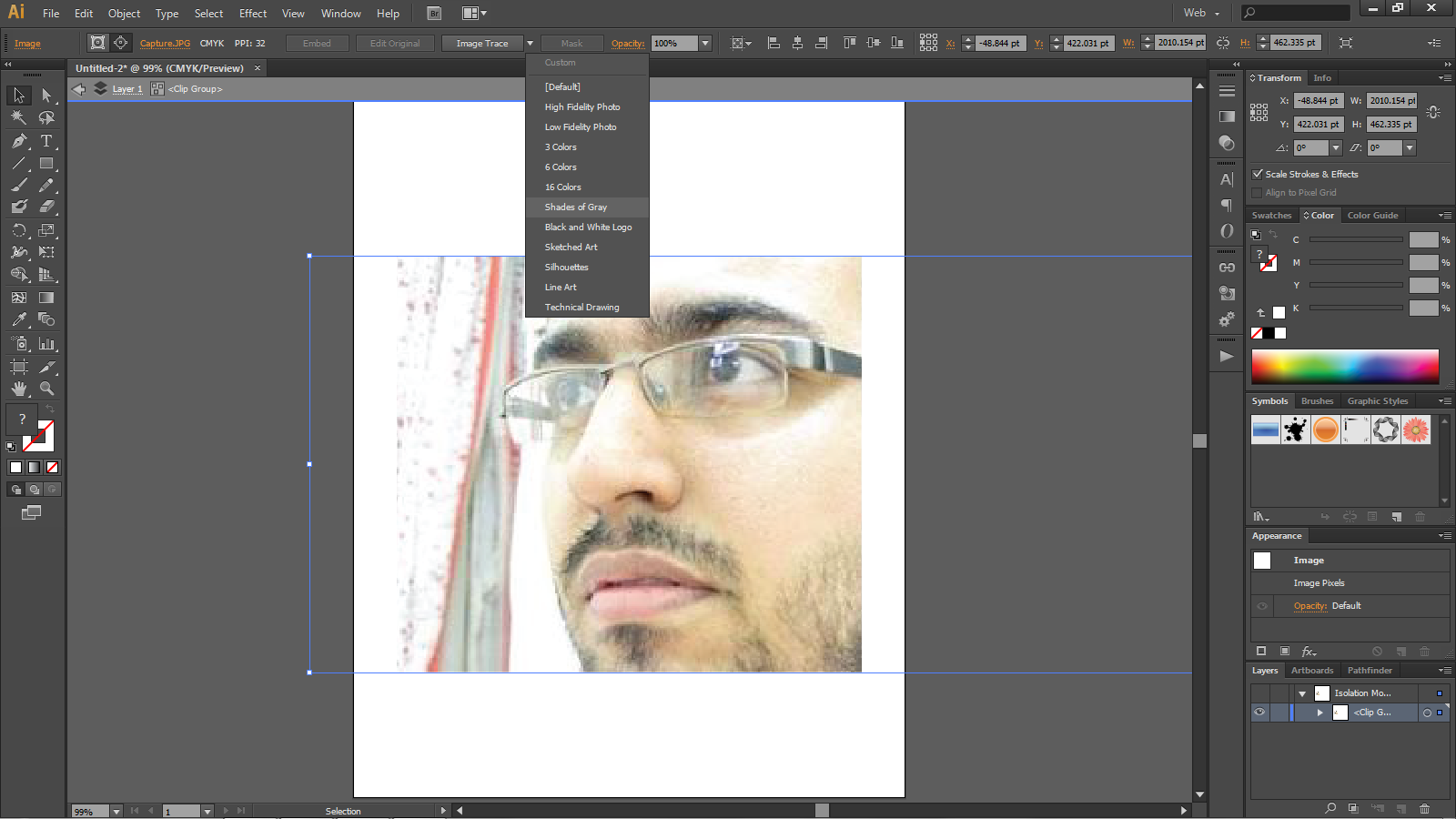Viewport: 1456px width, 819px height.
Task: Open the artboard number dropdown in status bar
Action: (x=207, y=811)
